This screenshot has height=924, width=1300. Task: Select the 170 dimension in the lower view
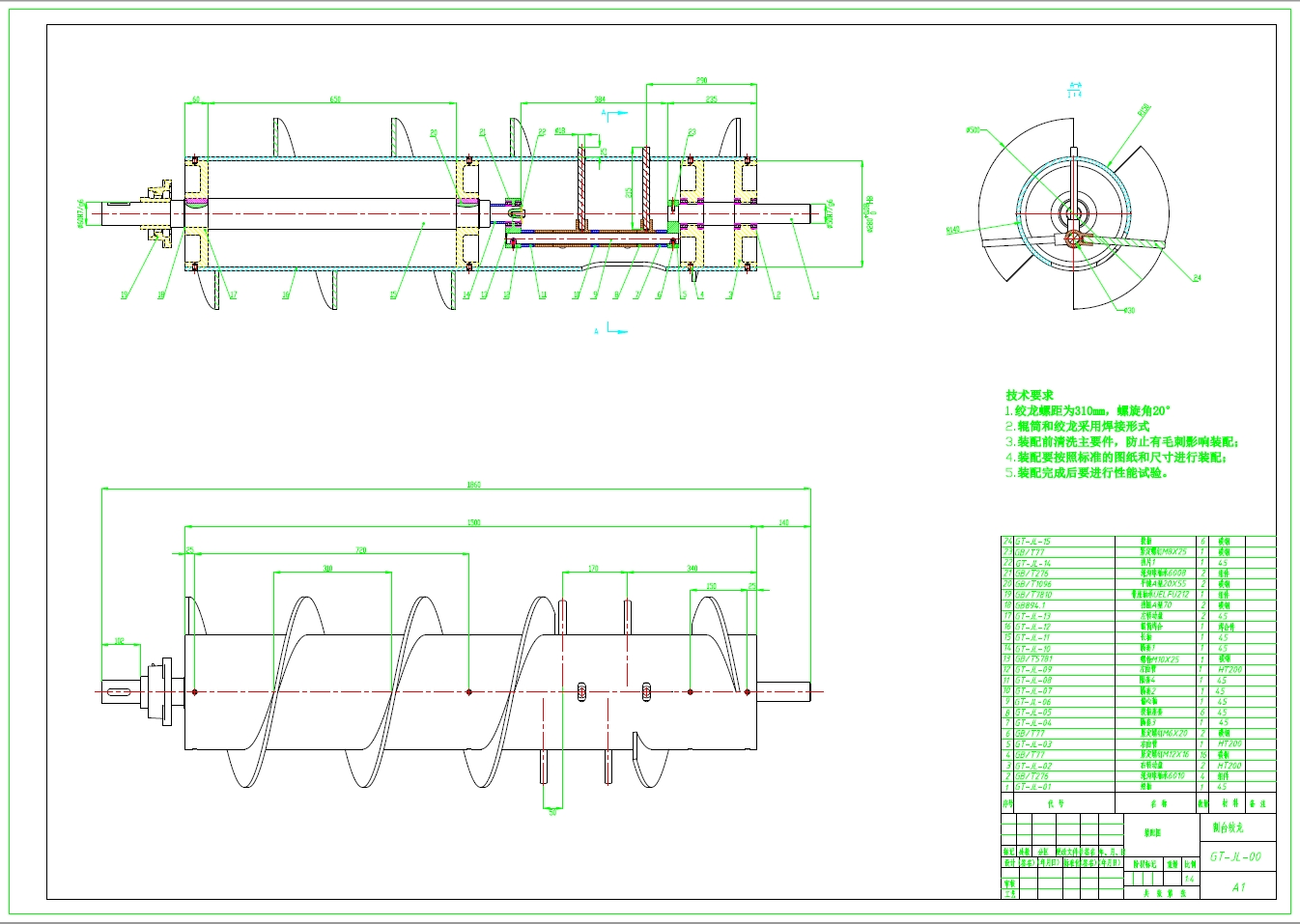coord(593,569)
